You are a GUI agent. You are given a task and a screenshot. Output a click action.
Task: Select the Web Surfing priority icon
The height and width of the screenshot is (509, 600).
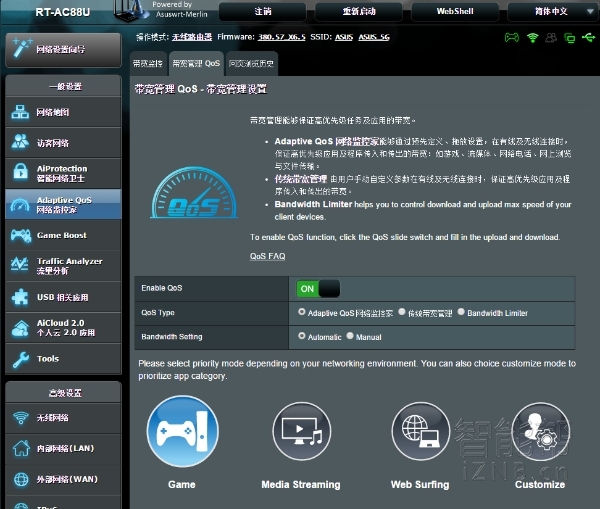[421, 431]
